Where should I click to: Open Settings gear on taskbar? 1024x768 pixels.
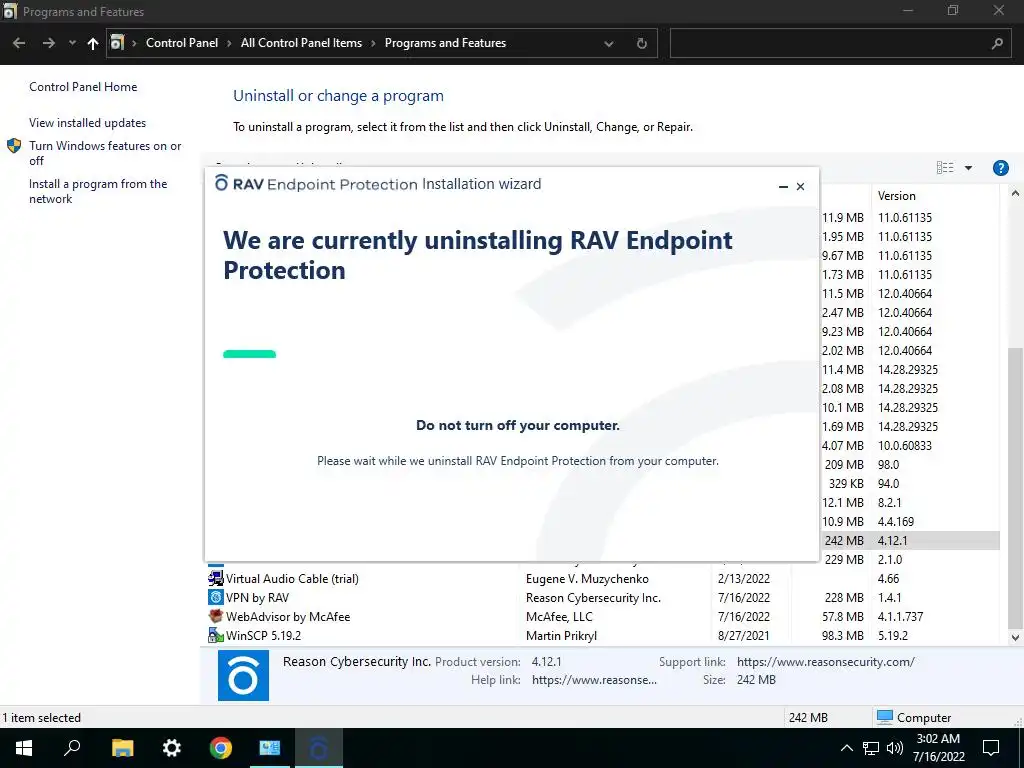[x=171, y=748]
